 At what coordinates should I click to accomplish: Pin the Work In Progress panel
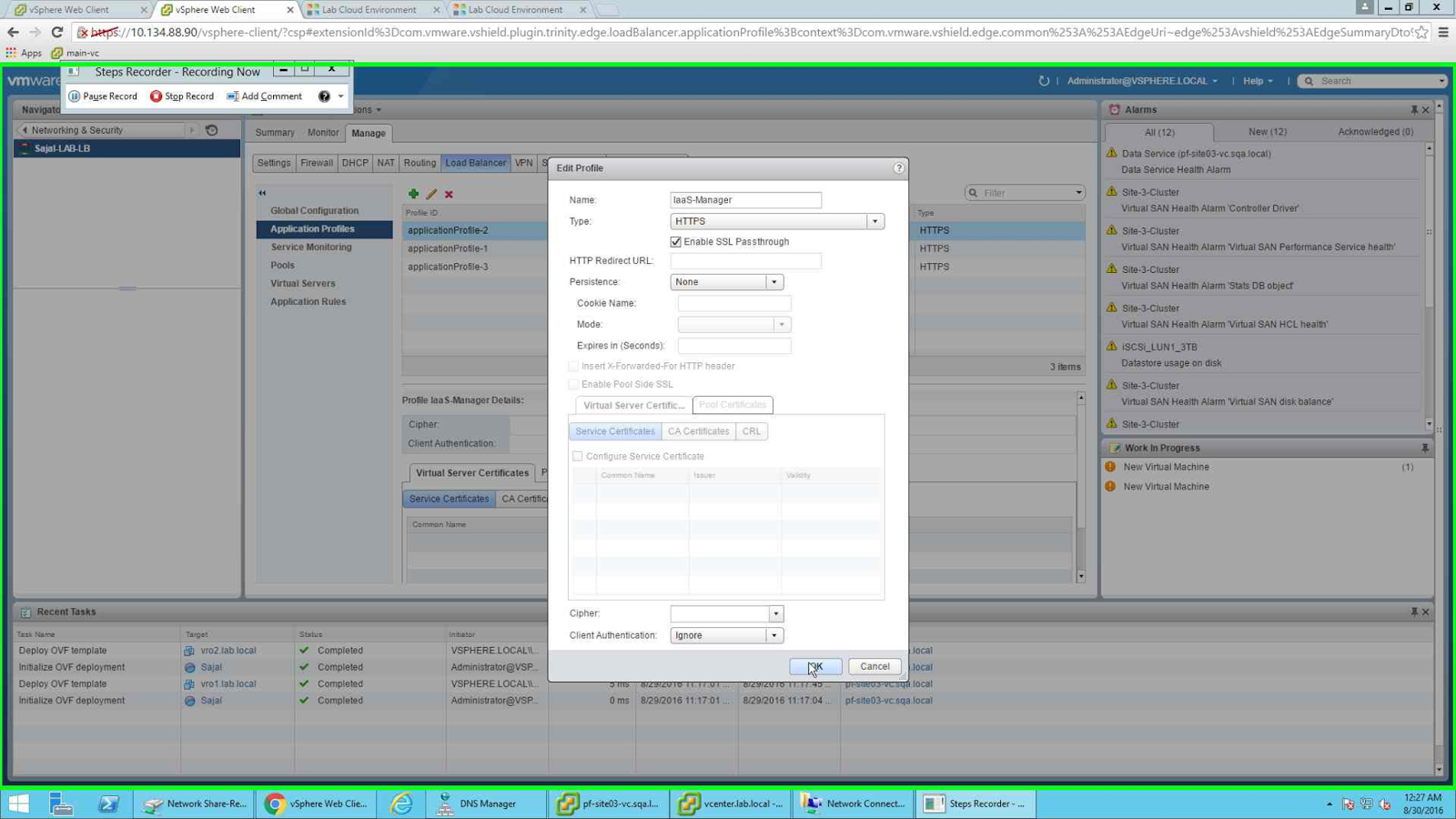click(x=1425, y=448)
